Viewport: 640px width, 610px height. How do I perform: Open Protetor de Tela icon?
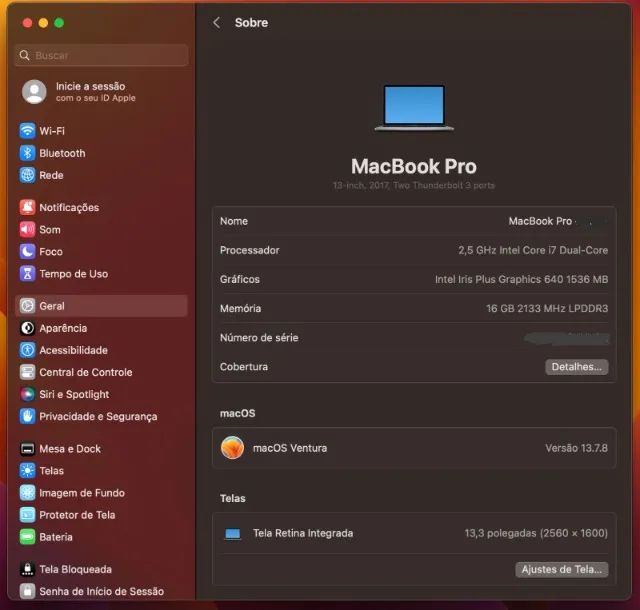pos(27,515)
